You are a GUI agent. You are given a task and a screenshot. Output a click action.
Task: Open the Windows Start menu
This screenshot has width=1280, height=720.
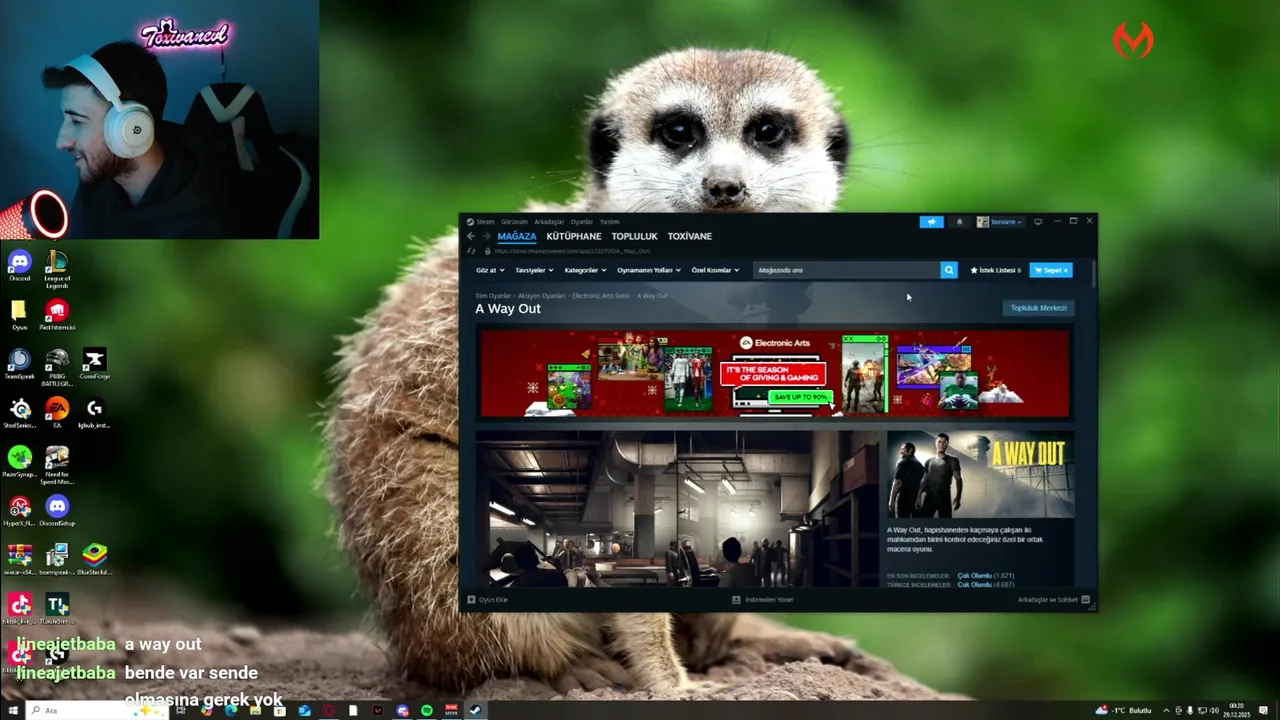[14, 710]
